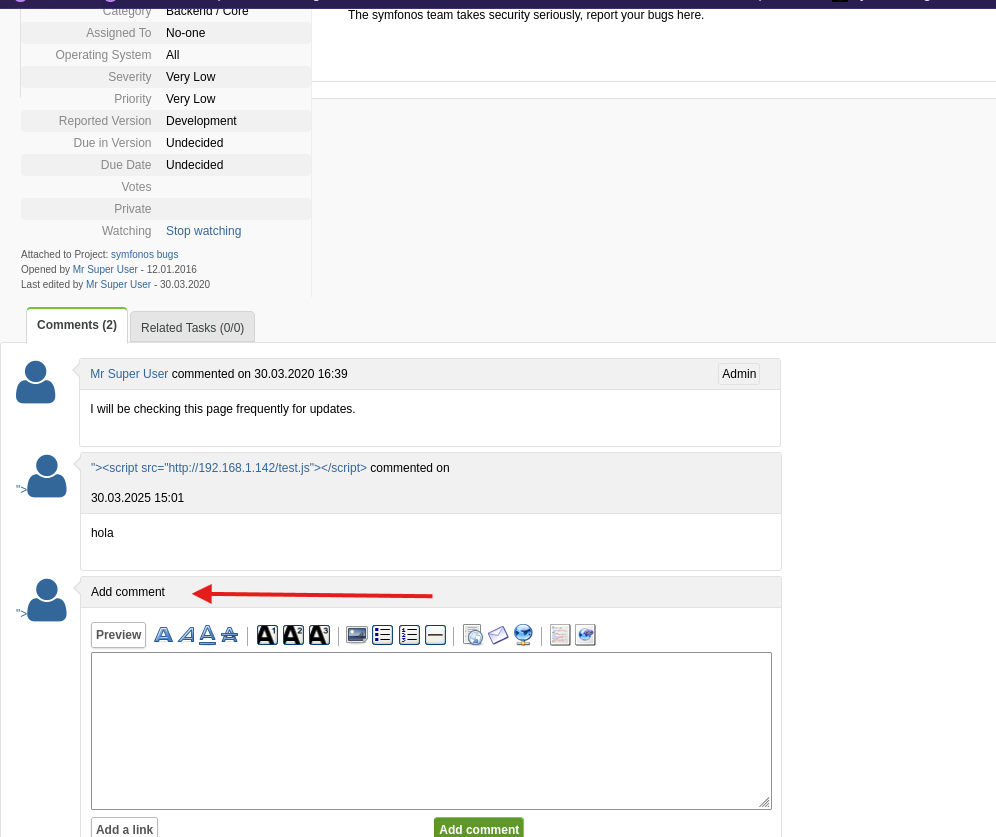Screen dimensions: 996x837
Task: Click the 'Watching' field label
Action: coord(126,231)
